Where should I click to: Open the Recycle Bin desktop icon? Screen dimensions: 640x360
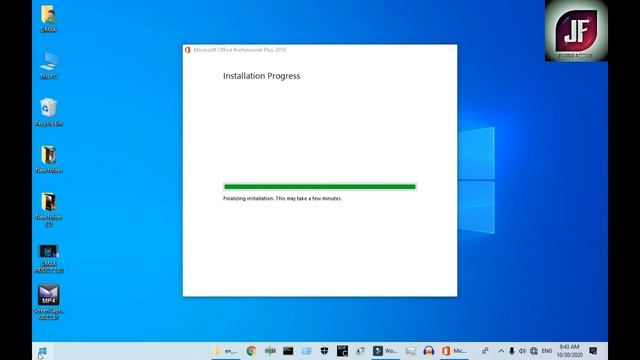(49, 112)
